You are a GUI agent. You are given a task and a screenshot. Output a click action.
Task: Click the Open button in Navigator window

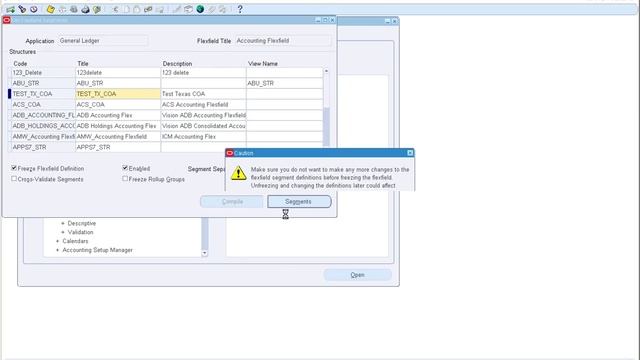coord(358,275)
